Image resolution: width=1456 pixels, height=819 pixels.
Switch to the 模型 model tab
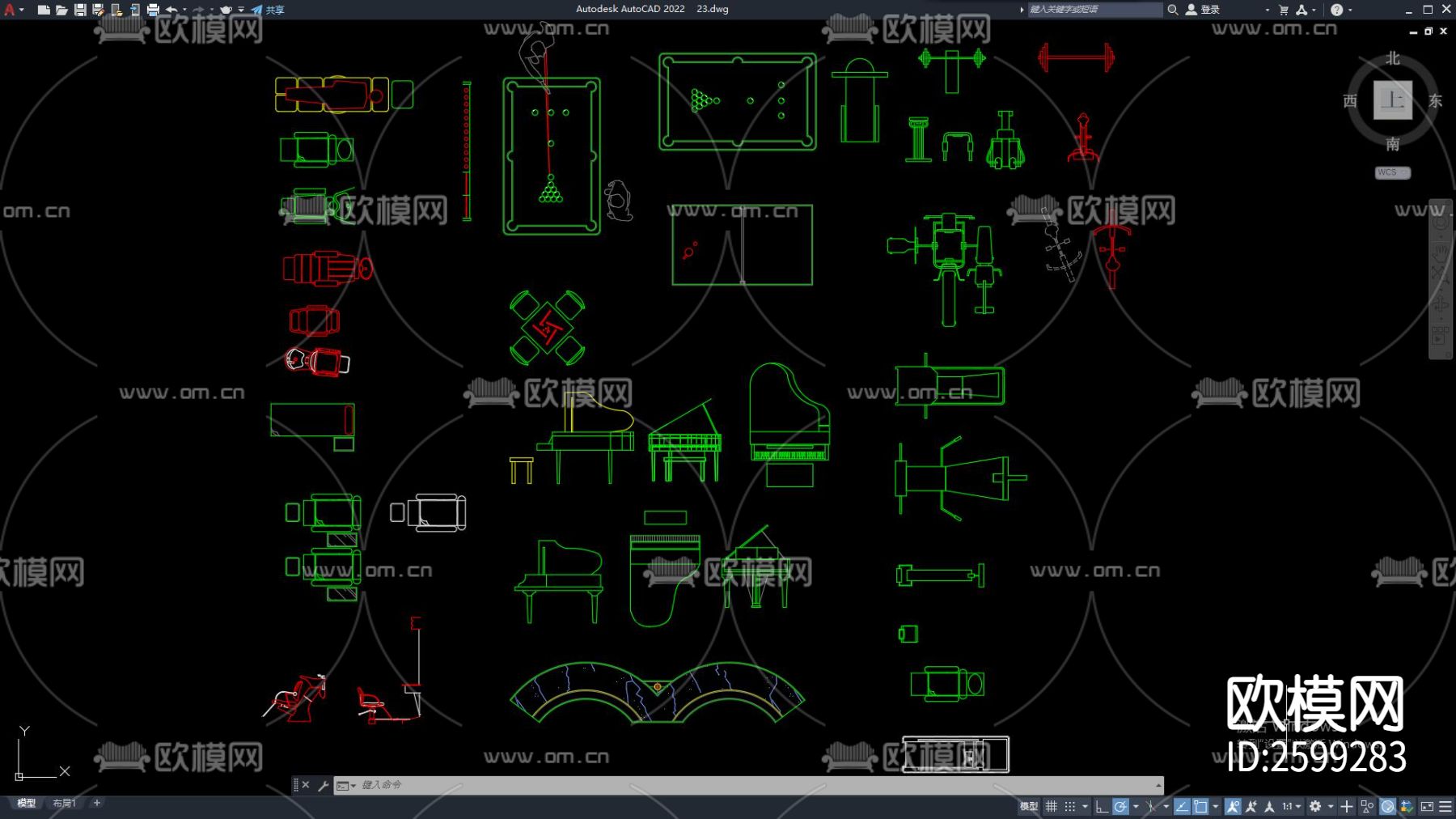27,804
